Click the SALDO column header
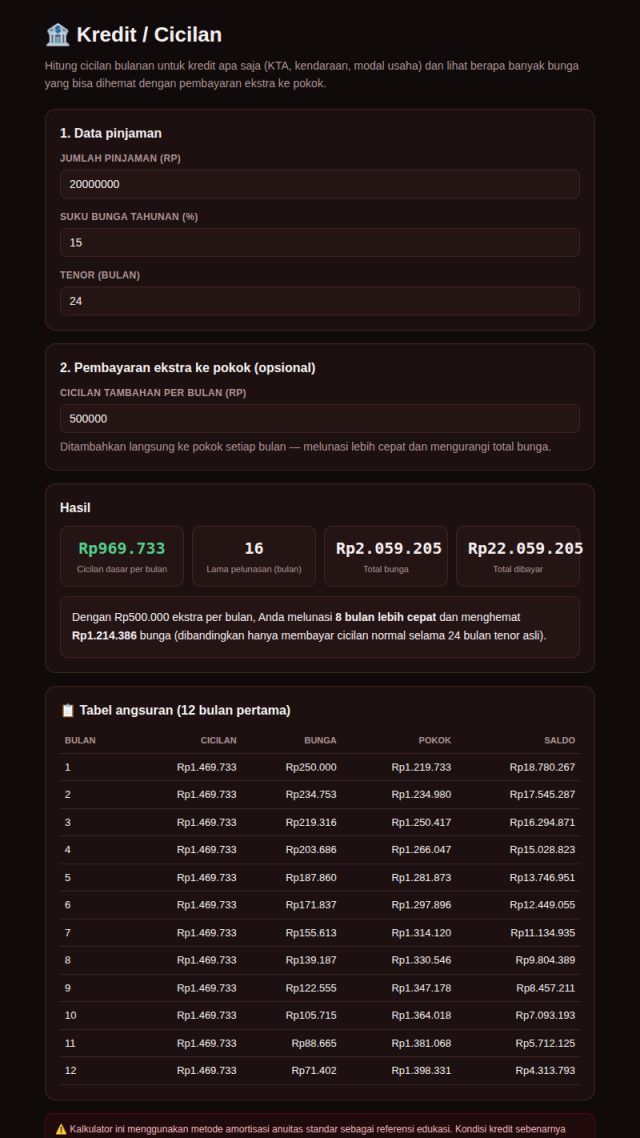 coord(559,740)
